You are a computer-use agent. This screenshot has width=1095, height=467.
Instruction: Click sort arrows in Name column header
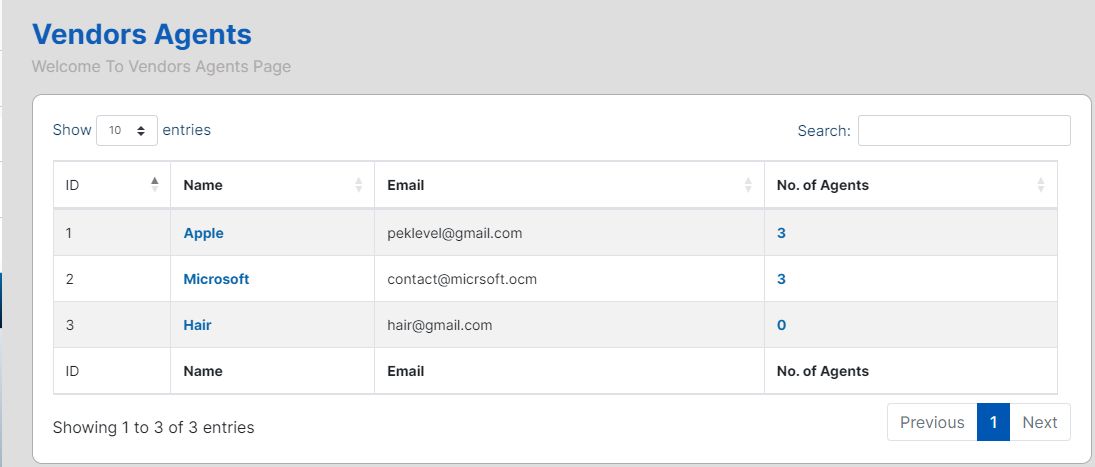(358, 185)
